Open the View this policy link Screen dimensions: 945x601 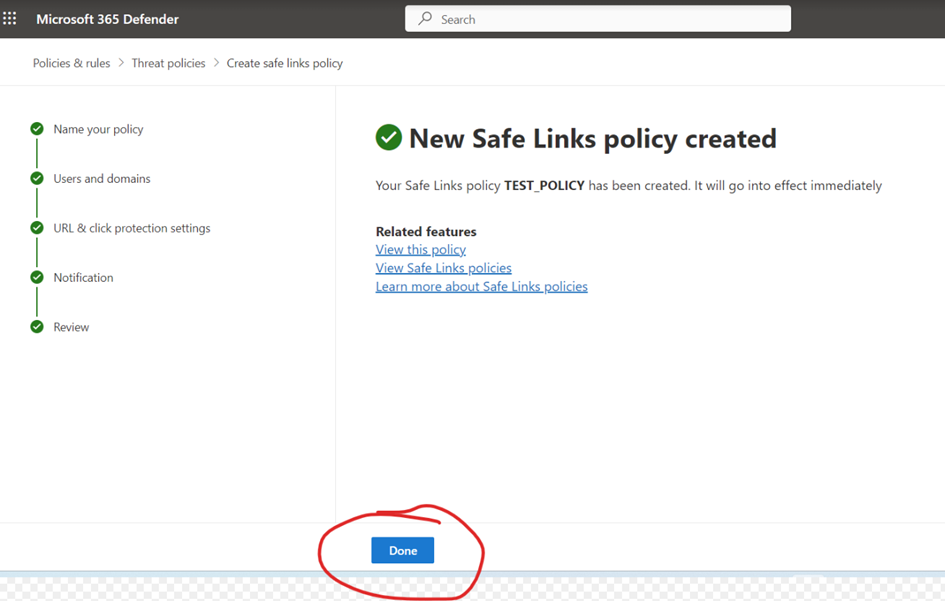coord(421,250)
